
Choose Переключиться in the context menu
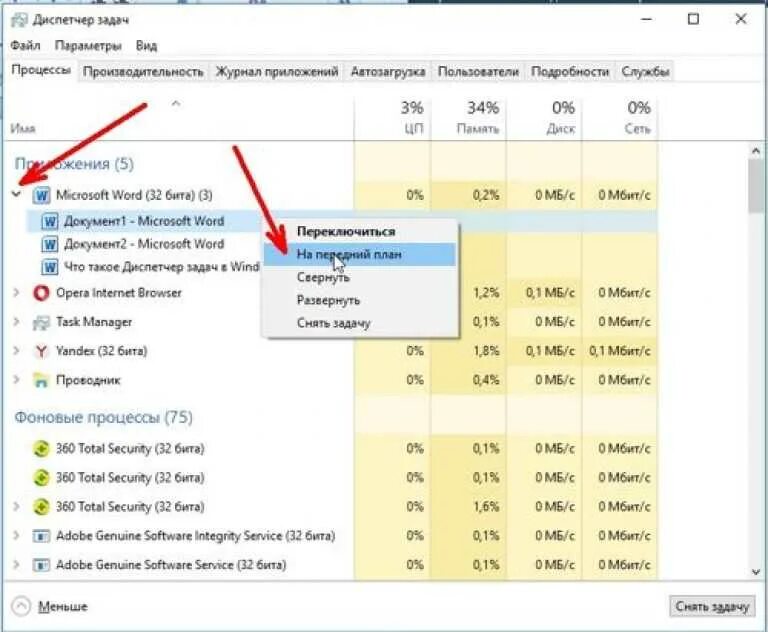click(x=360, y=231)
